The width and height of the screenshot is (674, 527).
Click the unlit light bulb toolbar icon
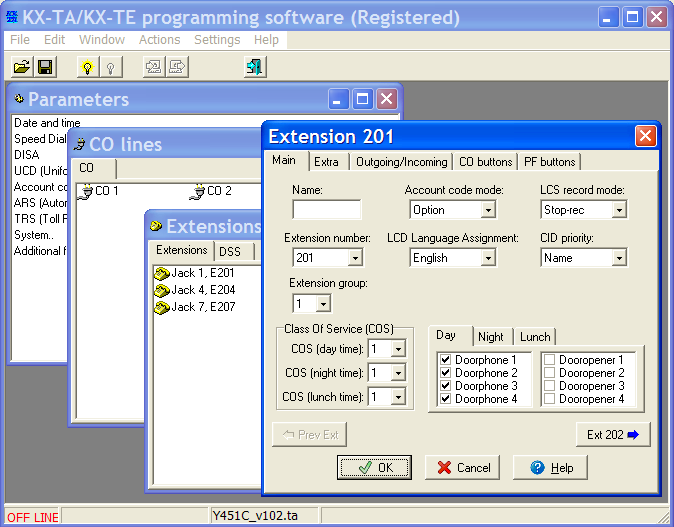click(x=110, y=67)
